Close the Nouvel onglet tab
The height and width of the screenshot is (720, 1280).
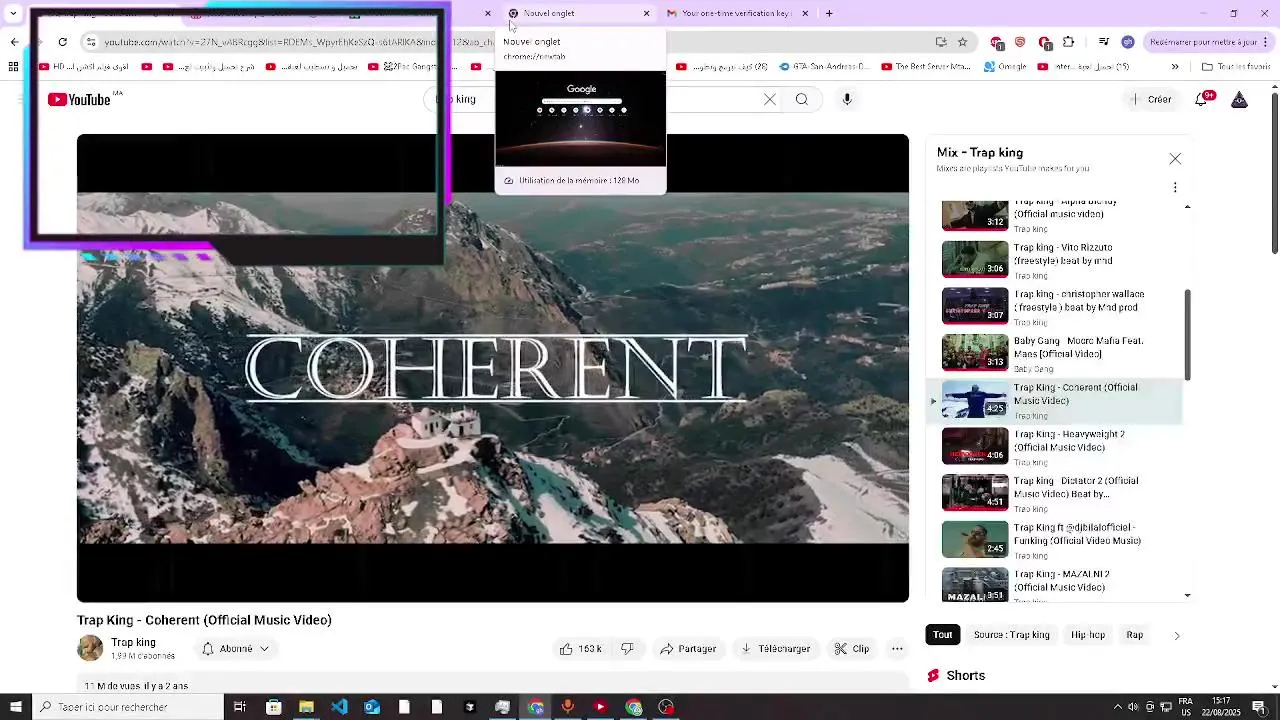[646, 13]
